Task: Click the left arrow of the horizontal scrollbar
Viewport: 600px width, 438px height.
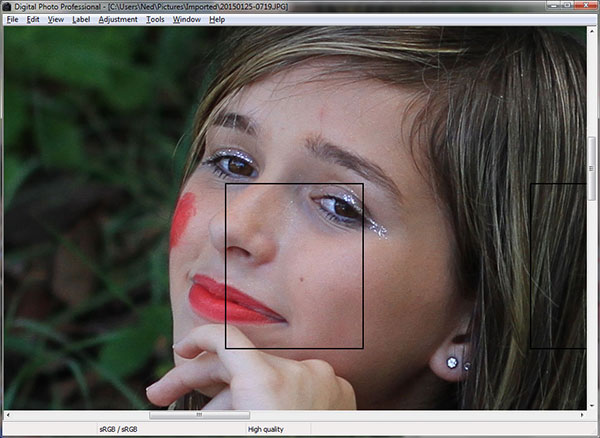Action: coord(8,414)
